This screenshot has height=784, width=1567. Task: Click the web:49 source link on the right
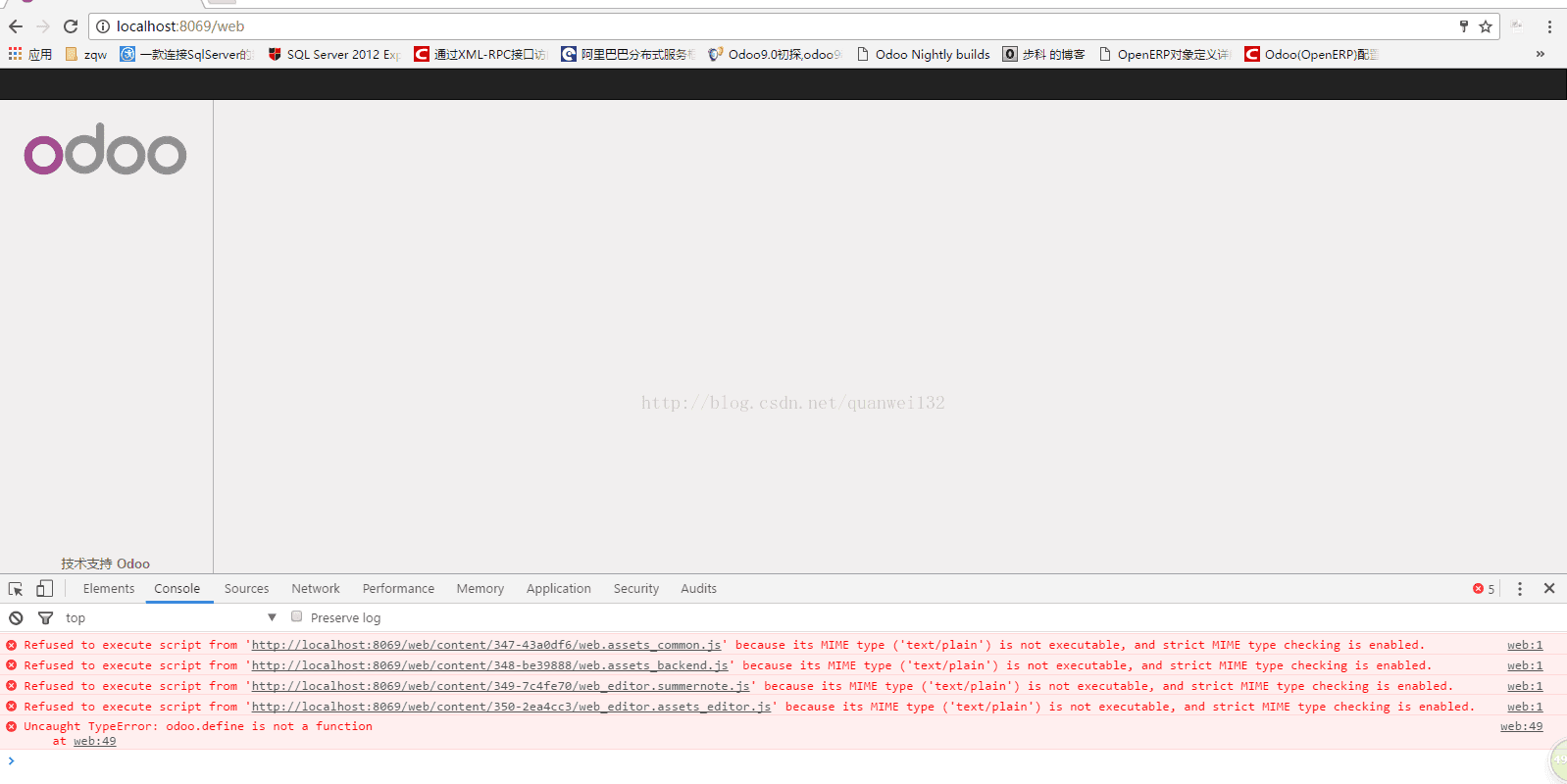coord(1521,726)
